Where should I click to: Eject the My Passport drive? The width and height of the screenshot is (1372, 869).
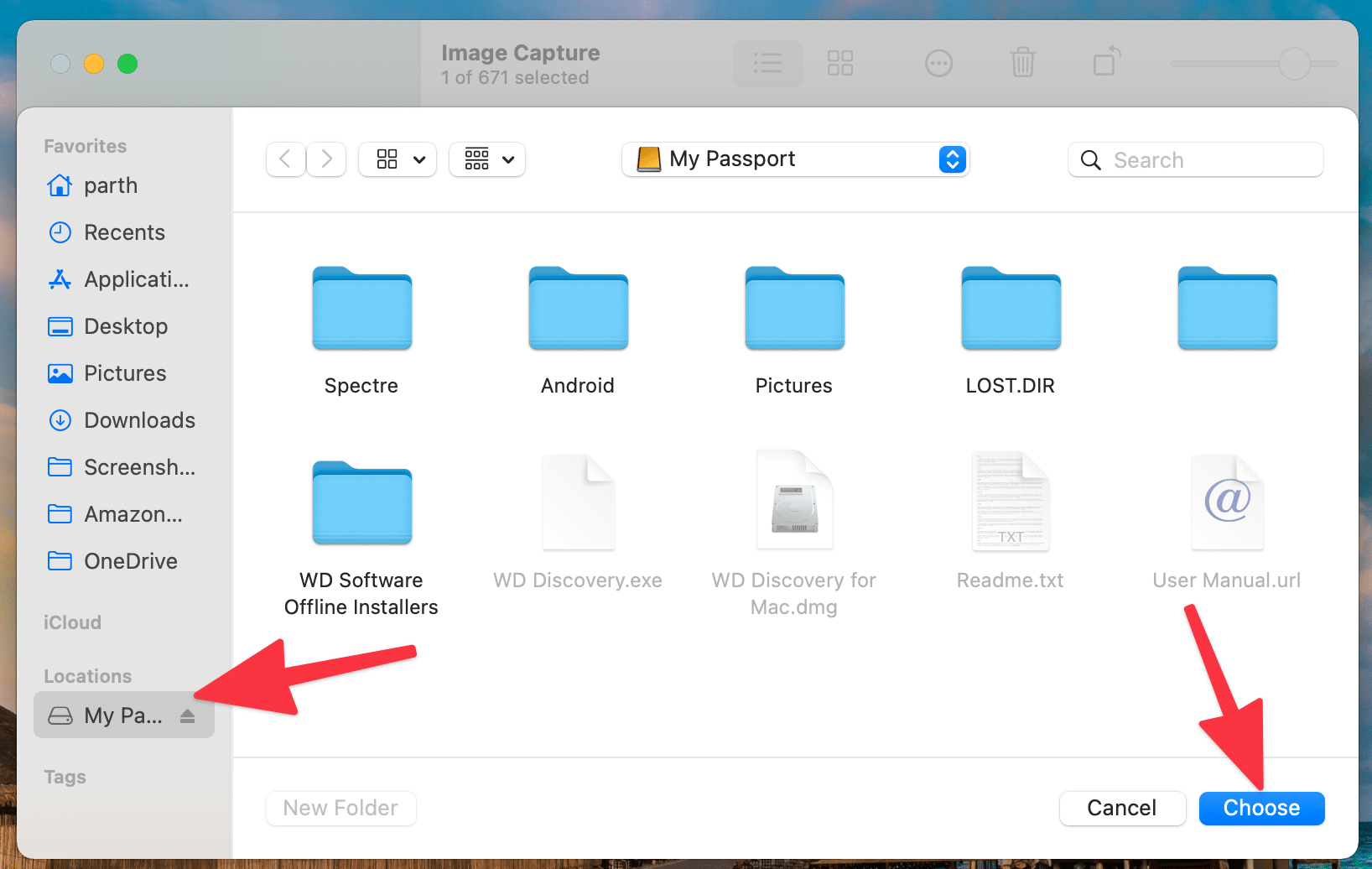click(x=186, y=715)
